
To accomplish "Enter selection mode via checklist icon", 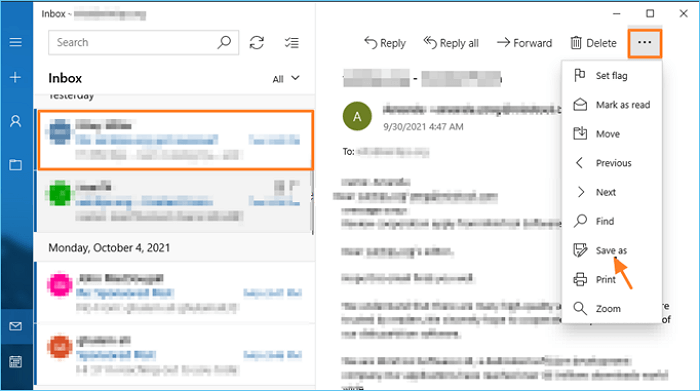I will click(292, 43).
